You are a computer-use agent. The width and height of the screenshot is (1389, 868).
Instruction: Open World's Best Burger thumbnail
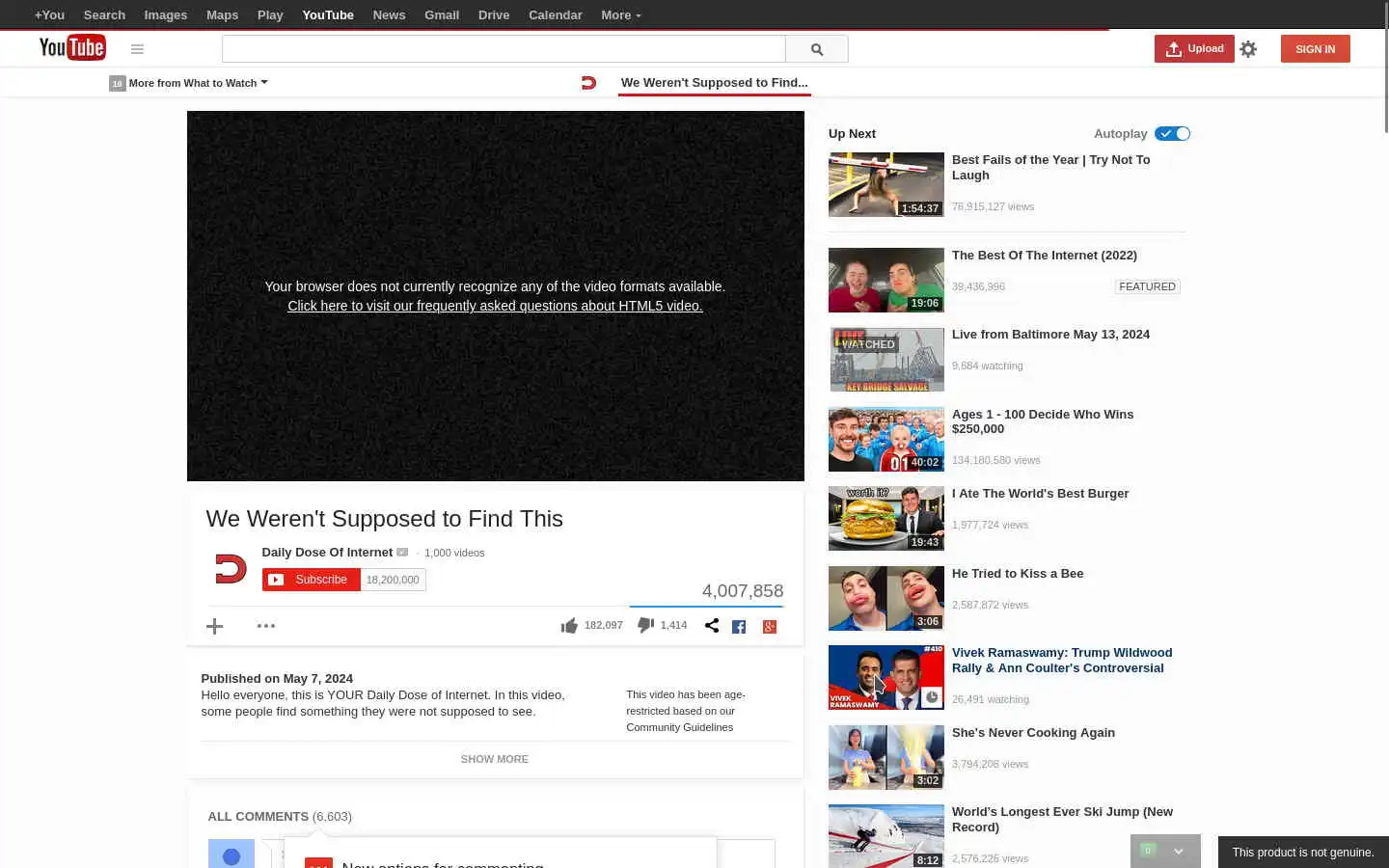(x=886, y=519)
